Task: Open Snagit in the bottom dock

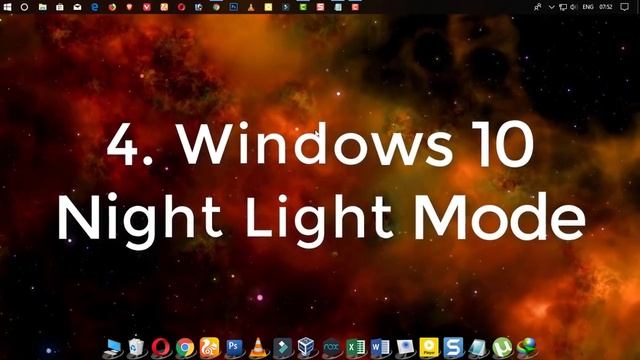Action: [x=453, y=348]
